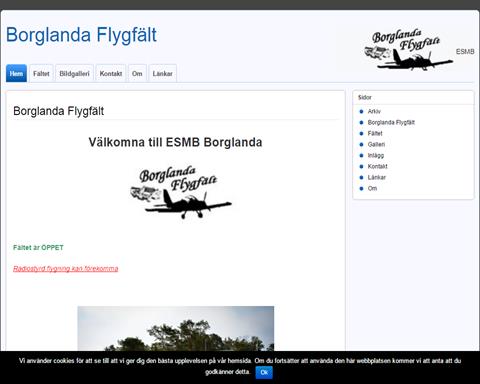480x384 pixels.
Task: Open Länkar in the Sidor list
Action: tap(377, 177)
